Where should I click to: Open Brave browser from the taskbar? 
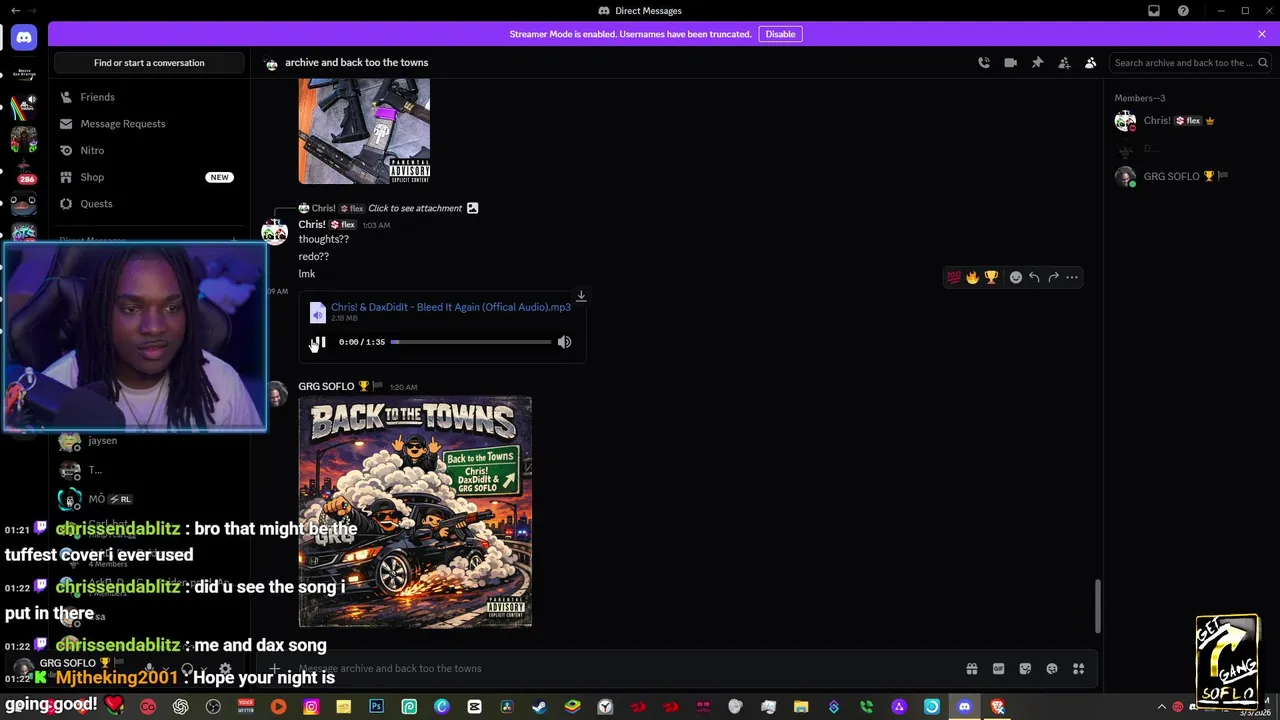click(997, 707)
